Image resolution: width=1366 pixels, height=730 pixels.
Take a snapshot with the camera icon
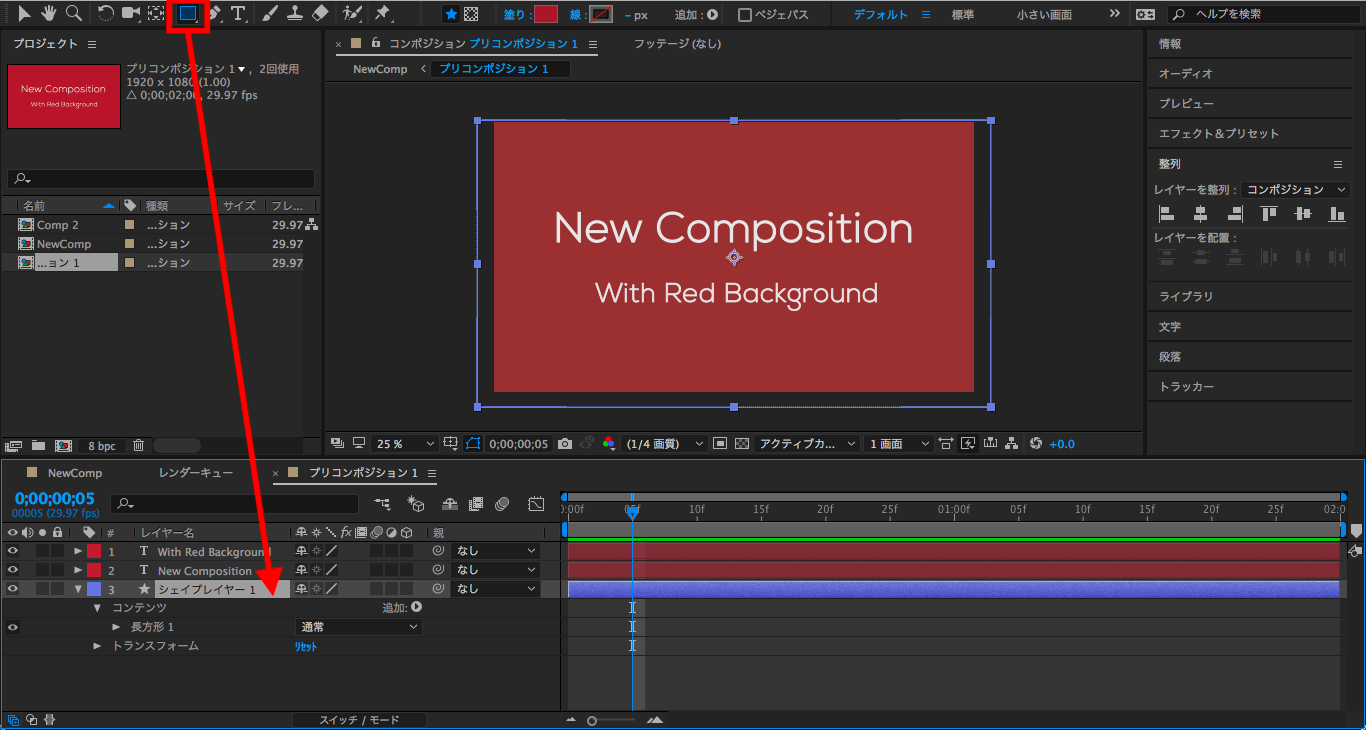[565, 444]
